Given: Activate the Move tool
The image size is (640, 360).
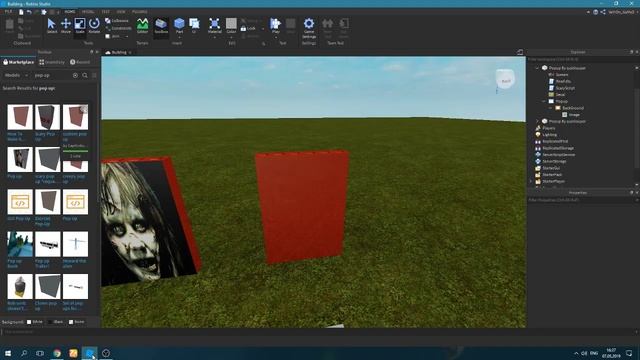Looking at the screenshot, I should [x=66, y=26].
